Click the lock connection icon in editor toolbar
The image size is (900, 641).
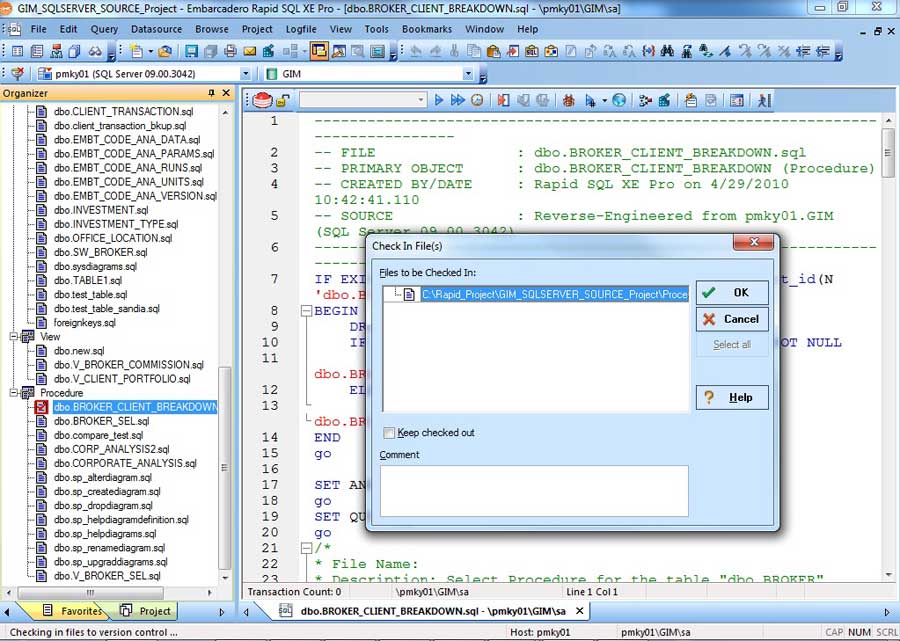[x=282, y=101]
